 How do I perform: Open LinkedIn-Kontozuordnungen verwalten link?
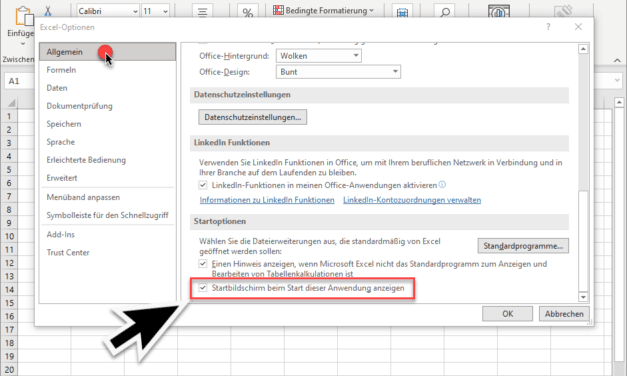[412, 200]
